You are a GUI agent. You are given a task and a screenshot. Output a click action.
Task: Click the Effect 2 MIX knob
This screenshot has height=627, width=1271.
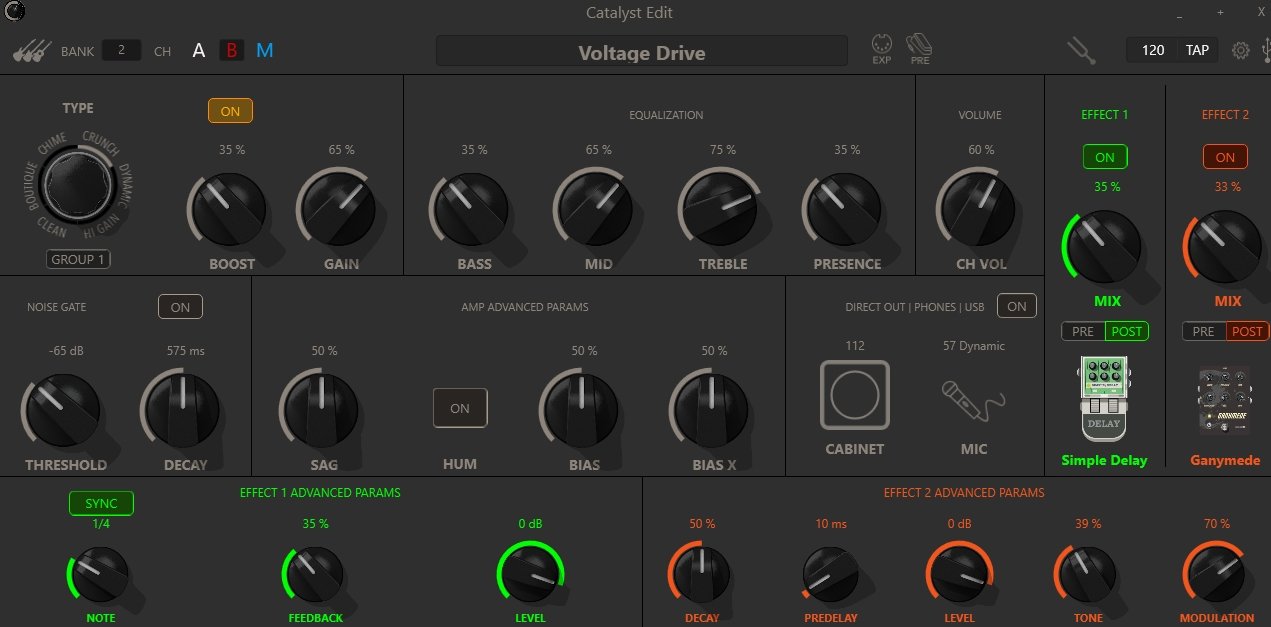click(1224, 247)
